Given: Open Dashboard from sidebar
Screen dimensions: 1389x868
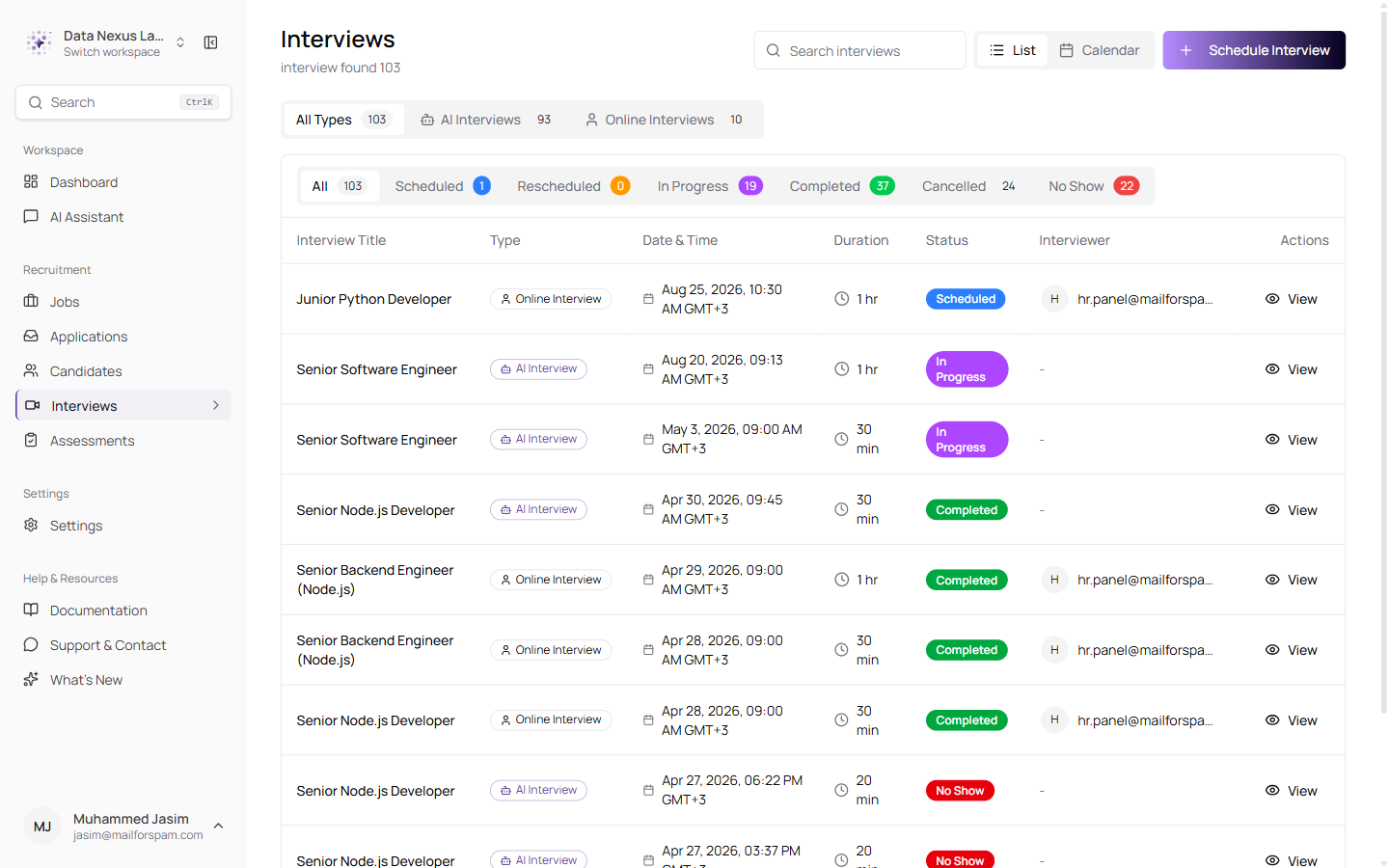Looking at the screenshot, I should tap(123, 182).
